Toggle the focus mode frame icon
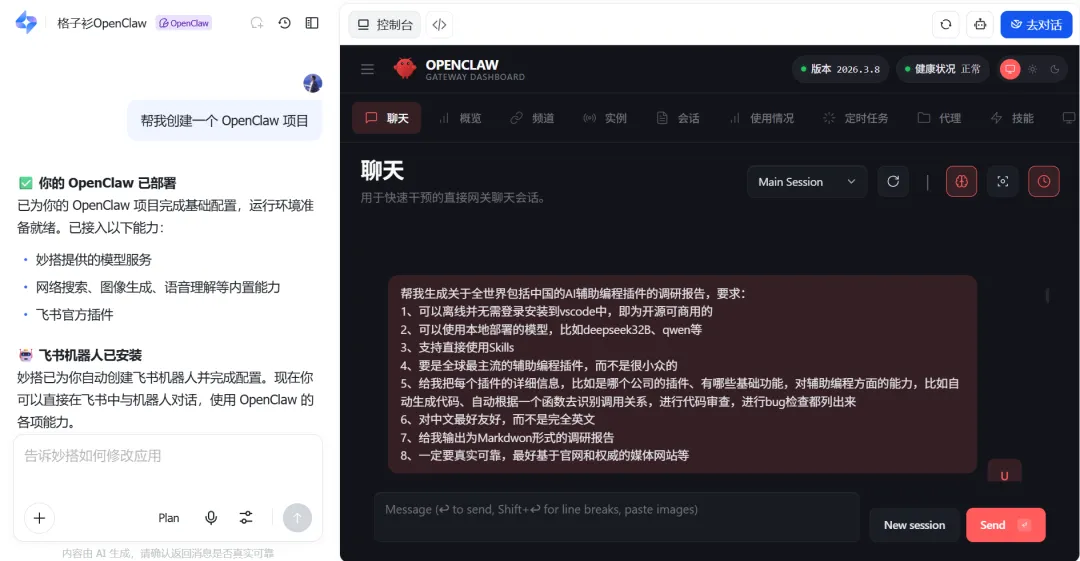1080x561 pixels. click(1003, 181)
